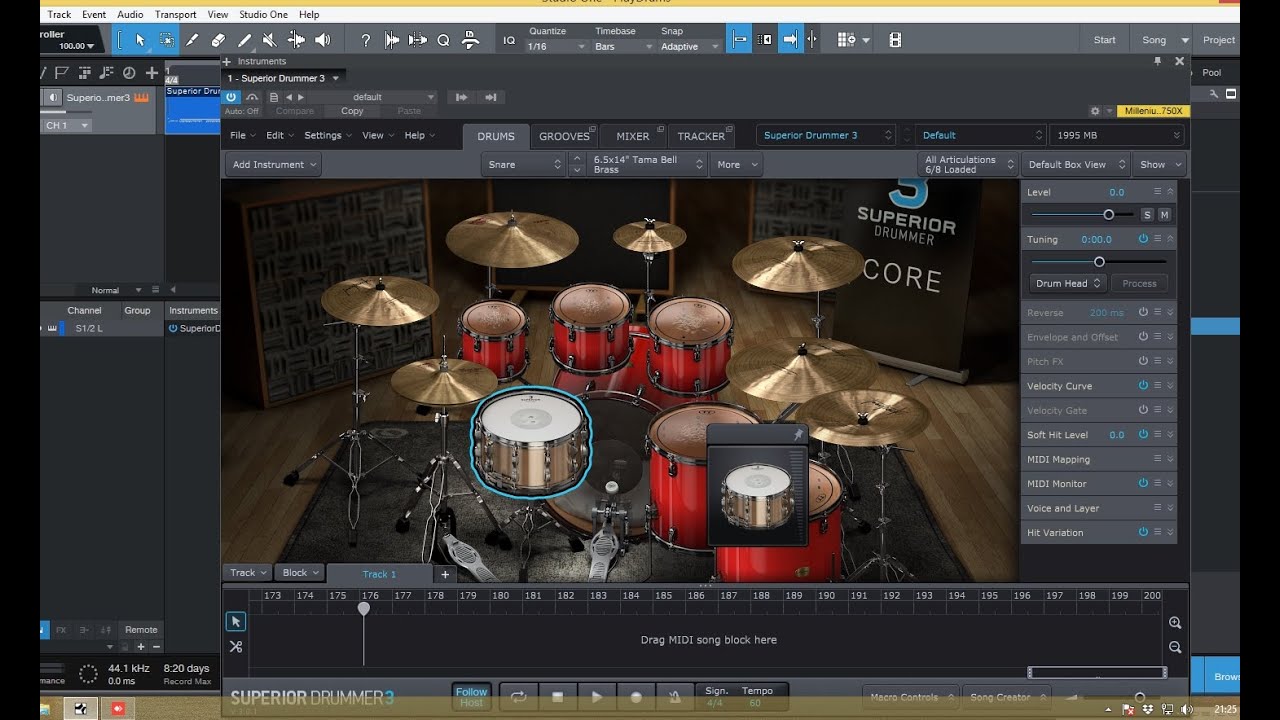Image resolution: width=1280 pixels, height=720 pixels.
Task: Expand the Voice and Layer section
Action: click(1170, 508)
